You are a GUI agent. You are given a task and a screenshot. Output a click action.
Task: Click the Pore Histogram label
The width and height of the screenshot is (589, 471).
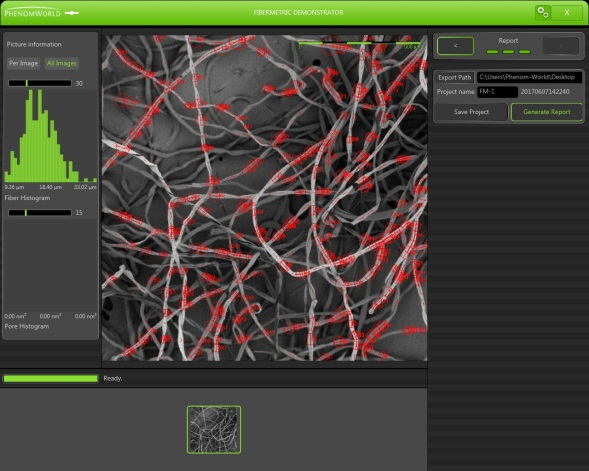tap(27, 326)
